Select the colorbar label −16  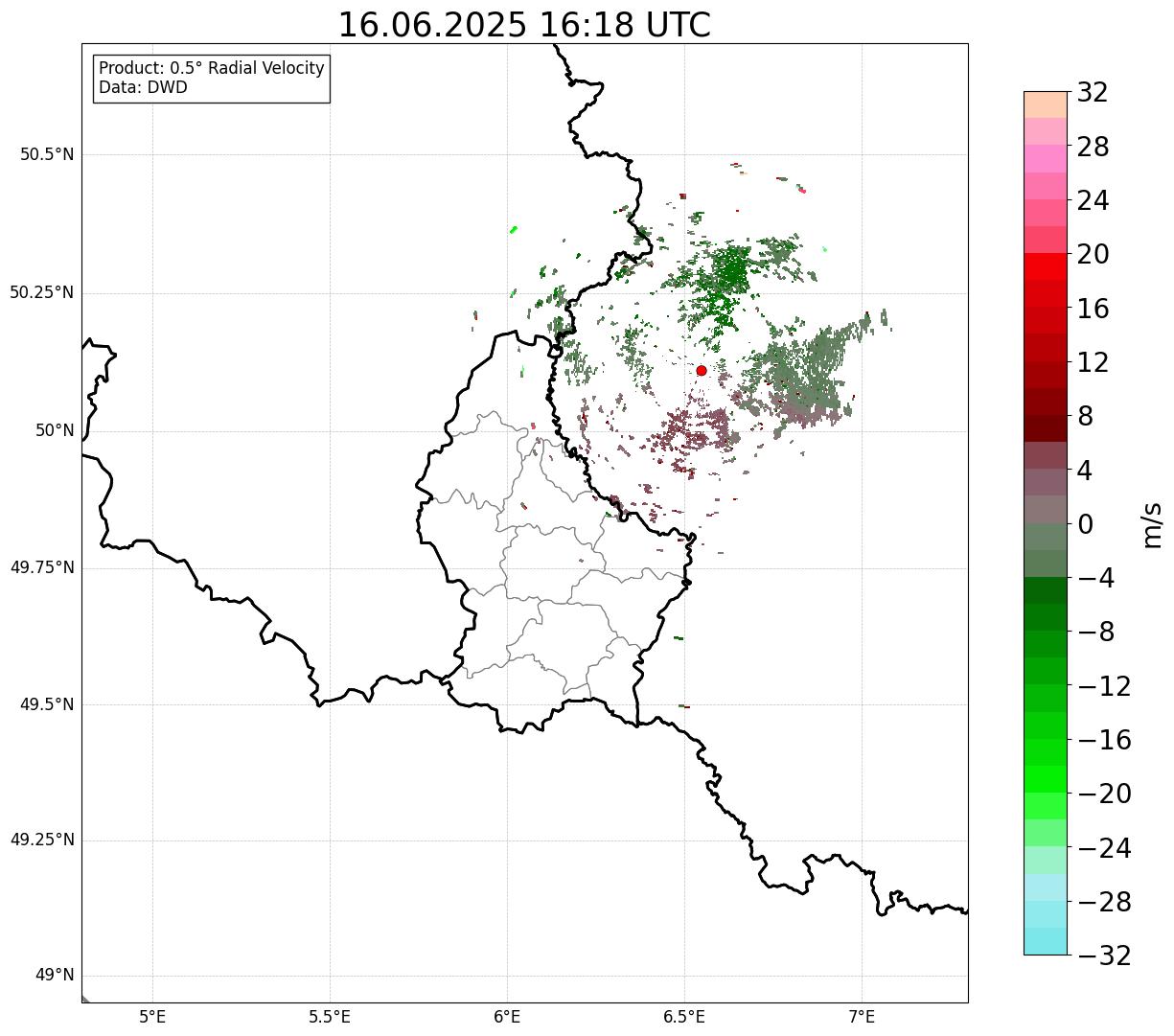coord(1104,741)
